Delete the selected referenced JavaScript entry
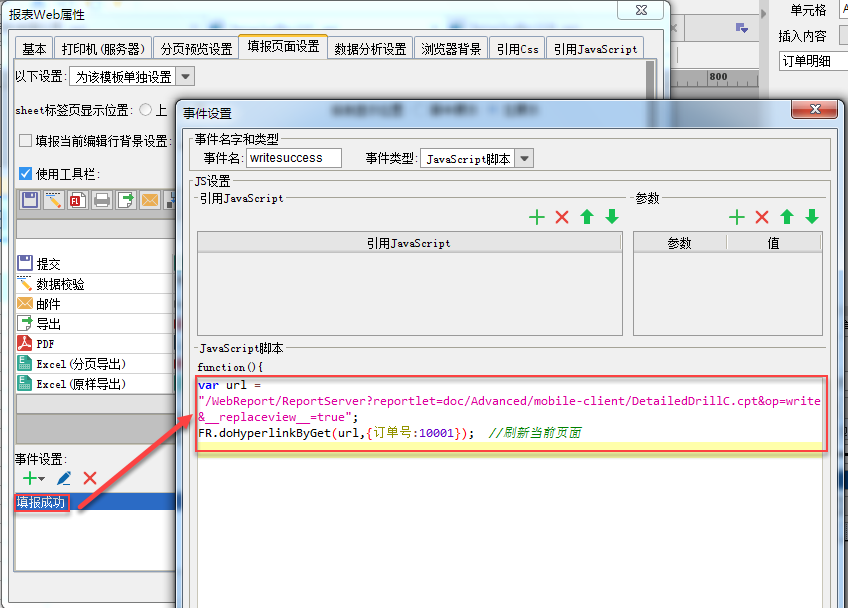Screen dimensions: 848x608 (562, 217)
